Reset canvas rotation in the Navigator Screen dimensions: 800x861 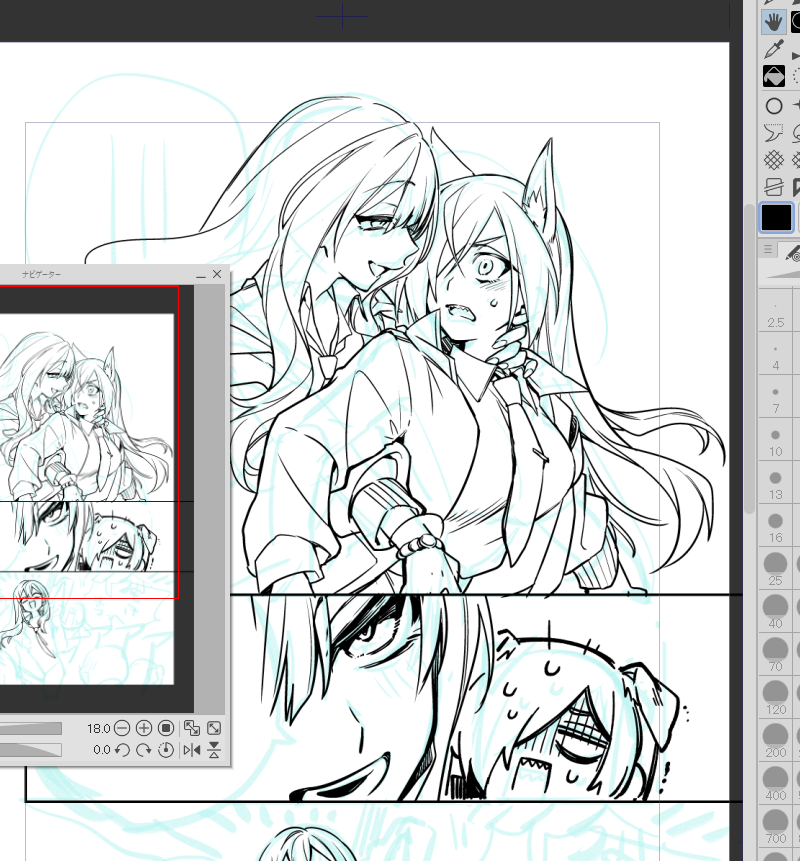tap(166, 750)
